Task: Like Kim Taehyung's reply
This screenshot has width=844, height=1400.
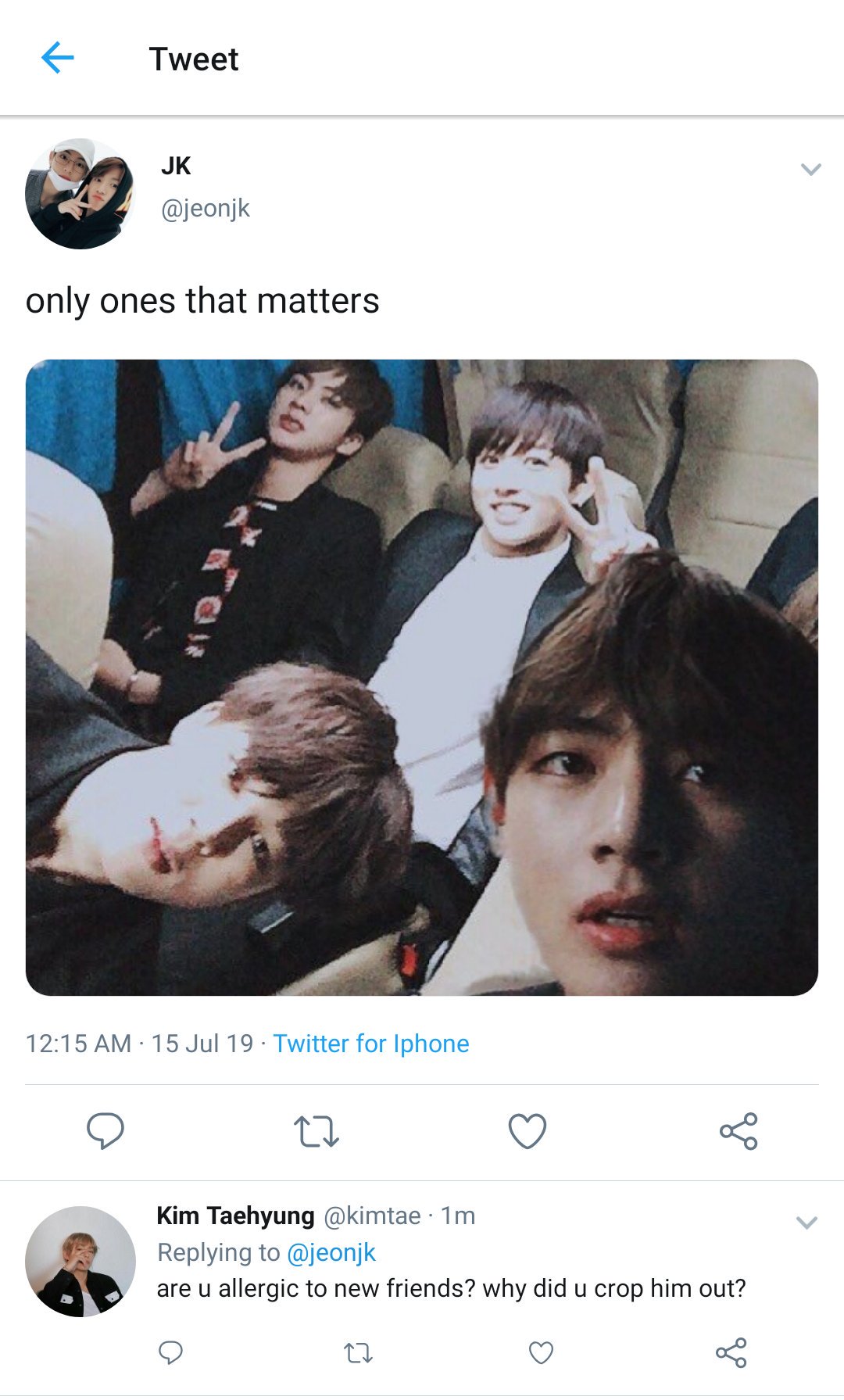Action: (541, 1353)
